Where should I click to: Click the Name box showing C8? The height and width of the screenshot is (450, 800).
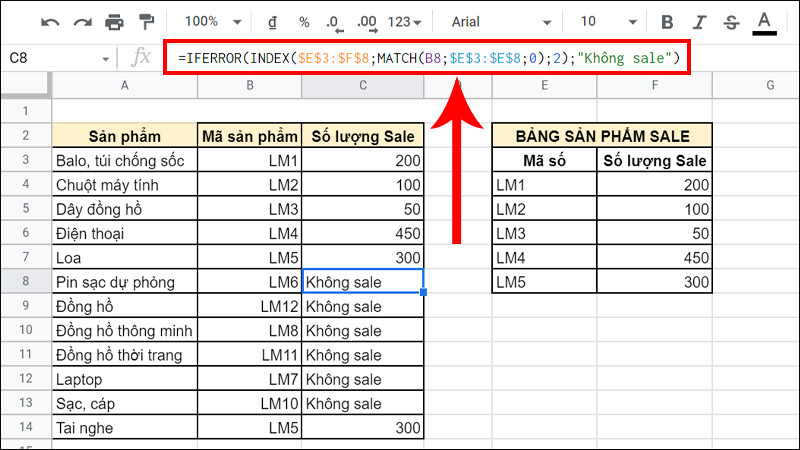(51, 58)
